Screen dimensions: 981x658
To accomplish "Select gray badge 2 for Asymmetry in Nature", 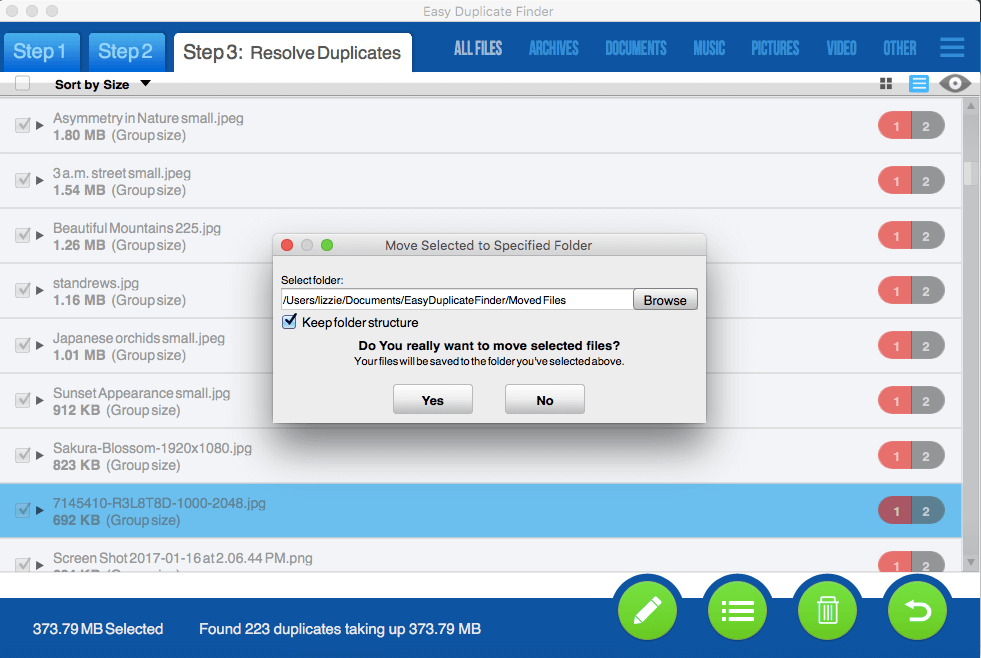I will click(x=928, y=126).
